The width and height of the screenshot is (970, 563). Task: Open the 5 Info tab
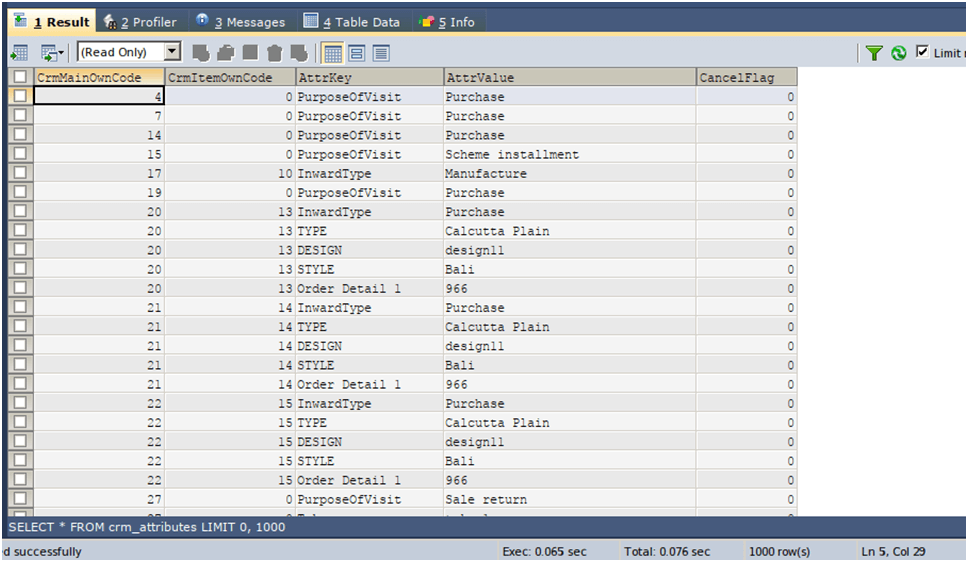pyautogui.click(x=447, y=22)
